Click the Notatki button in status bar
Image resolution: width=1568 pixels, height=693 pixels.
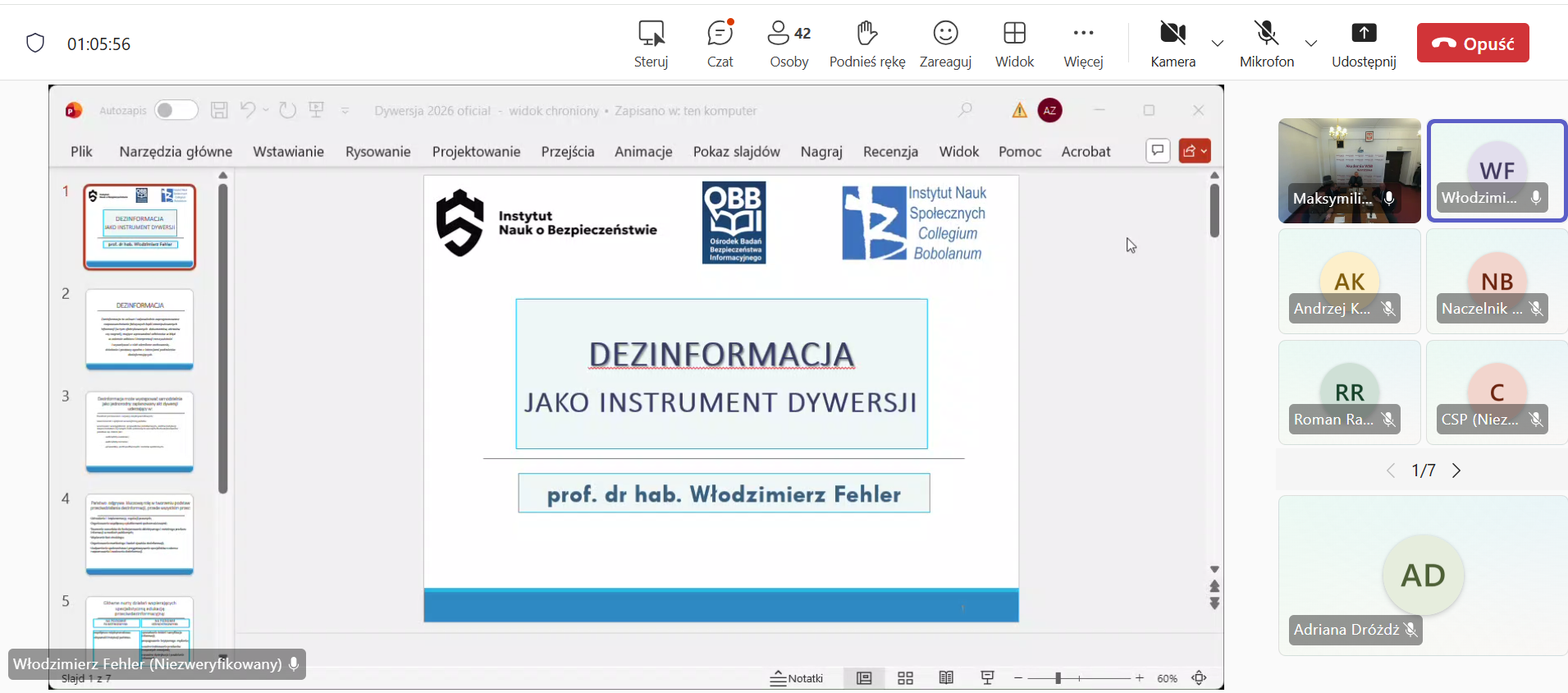click(x=797, y=678)
